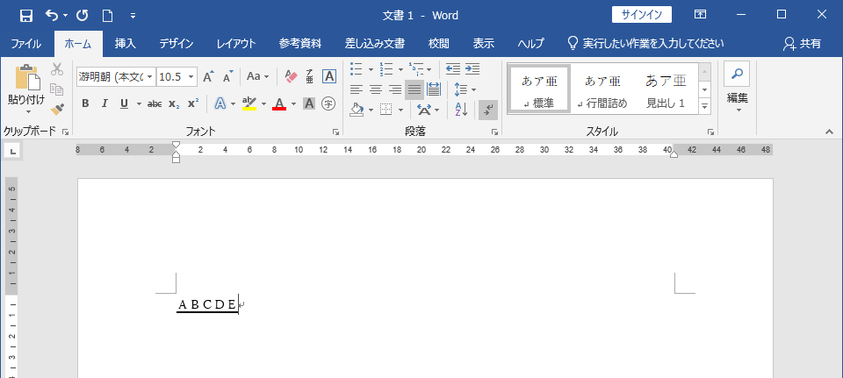Viewport: 843px width, 378px height.
Task: Toggle superscript formatting
Action: (x=194, y=104)
